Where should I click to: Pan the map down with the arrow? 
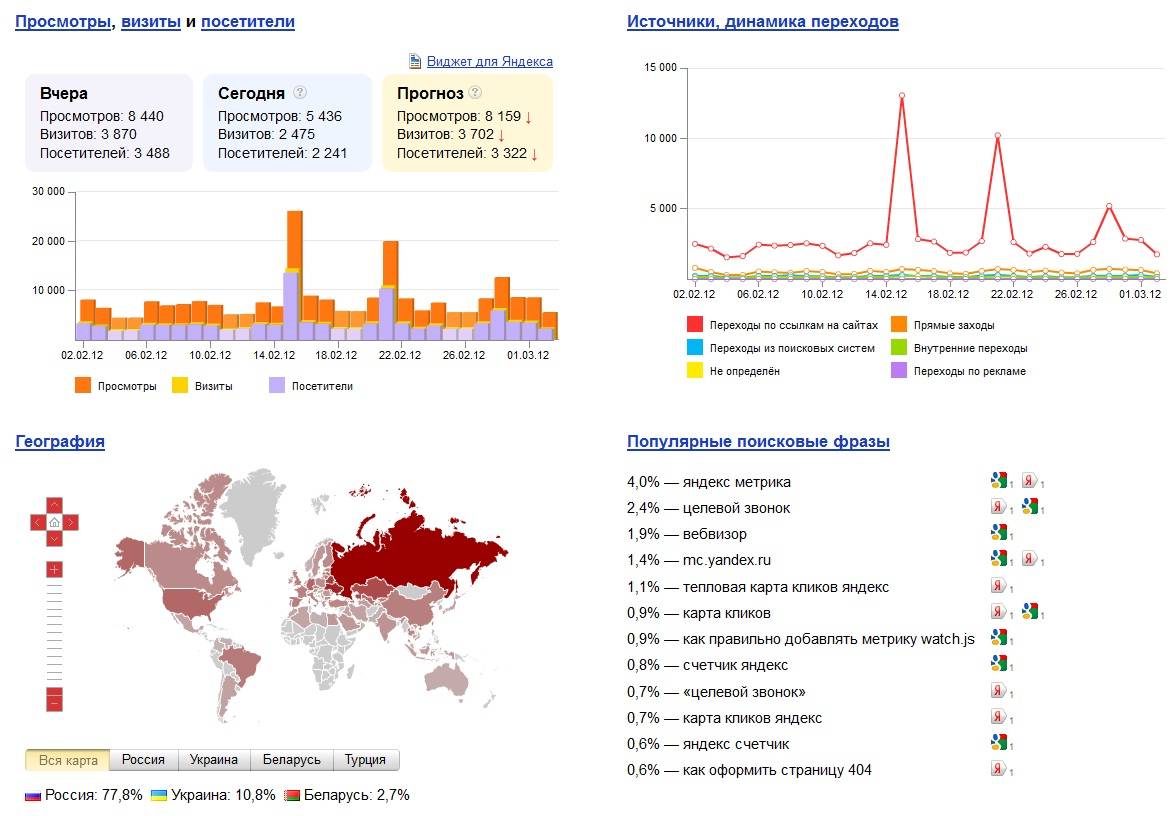54,539
